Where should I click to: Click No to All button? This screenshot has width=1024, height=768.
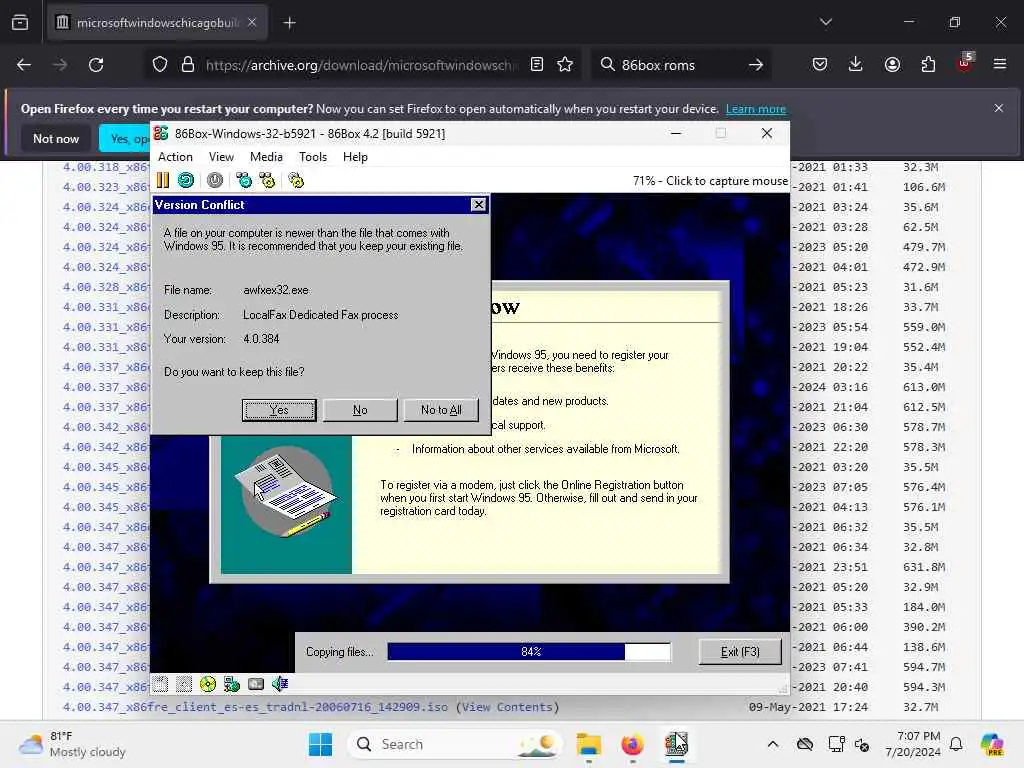[x=441, y=410]
